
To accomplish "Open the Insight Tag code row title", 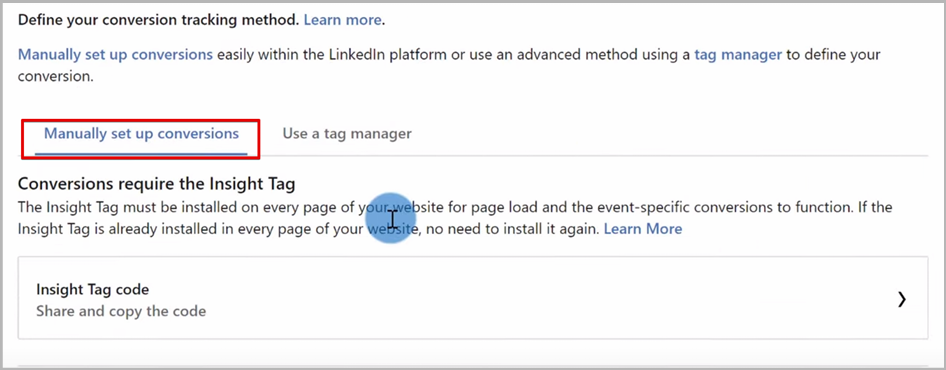I will pyautogui.click(x=92, y=289).
